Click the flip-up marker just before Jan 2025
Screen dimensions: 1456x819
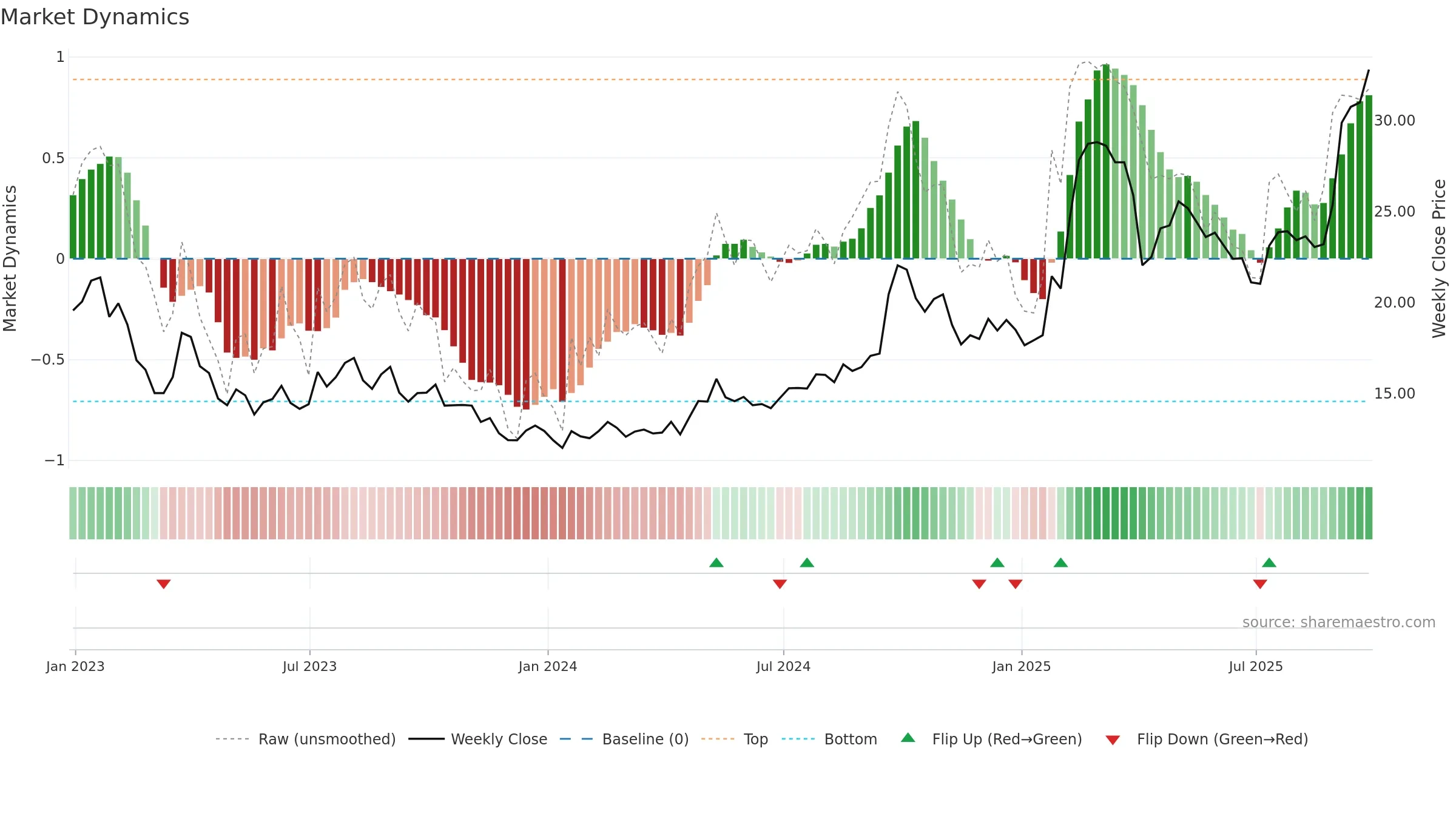point(997,562)
